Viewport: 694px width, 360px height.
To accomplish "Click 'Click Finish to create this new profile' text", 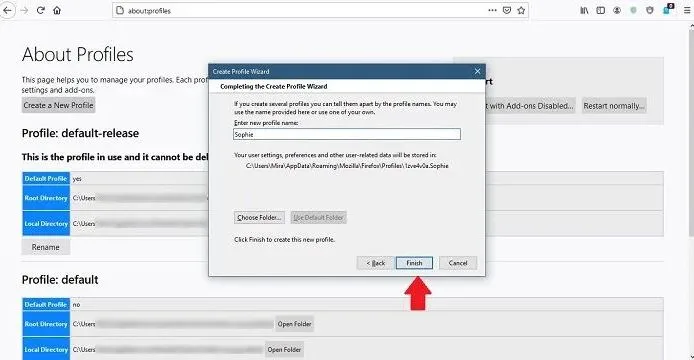I will [285, 240].
